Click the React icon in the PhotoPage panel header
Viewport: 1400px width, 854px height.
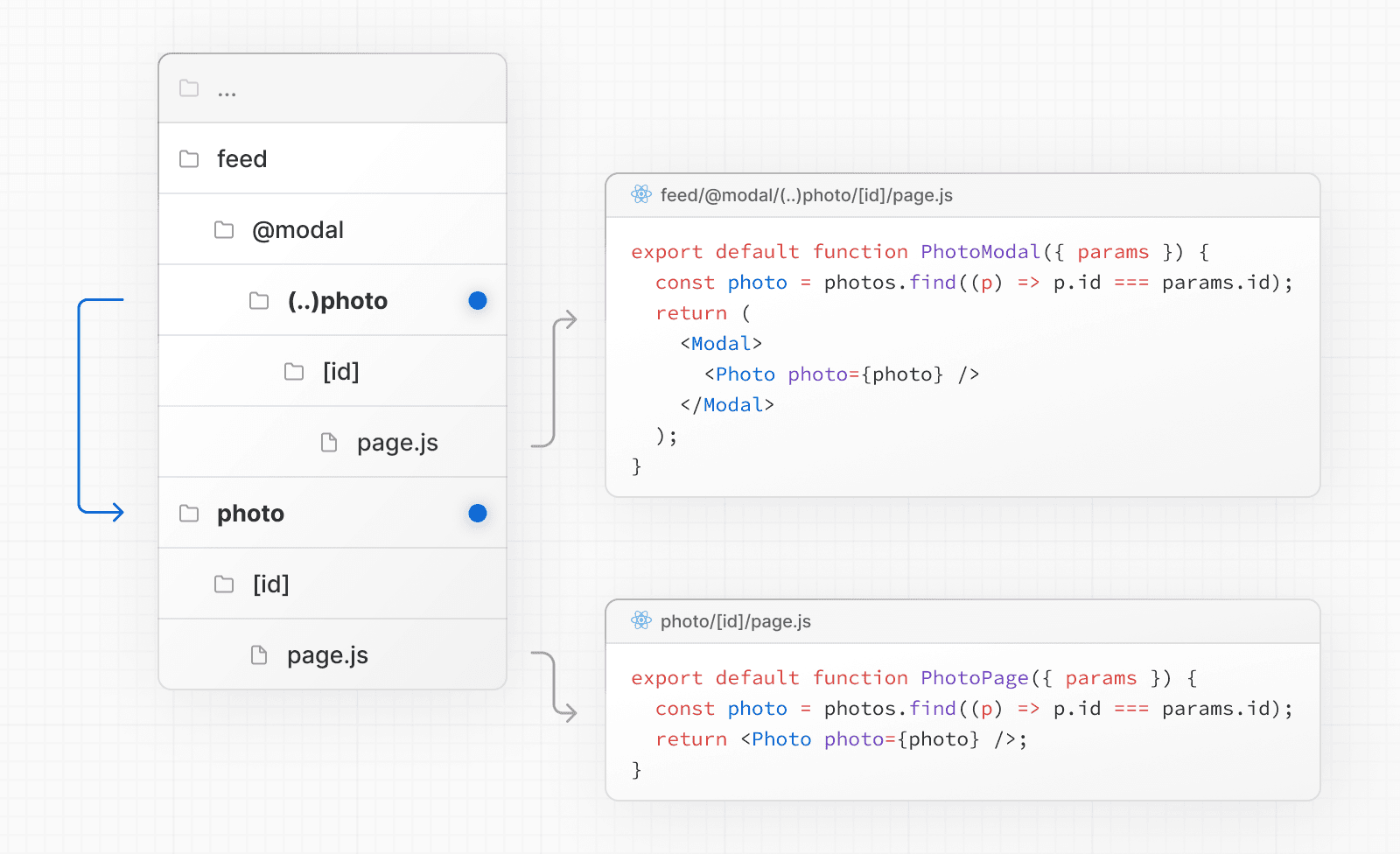click(x=641, y=621)
